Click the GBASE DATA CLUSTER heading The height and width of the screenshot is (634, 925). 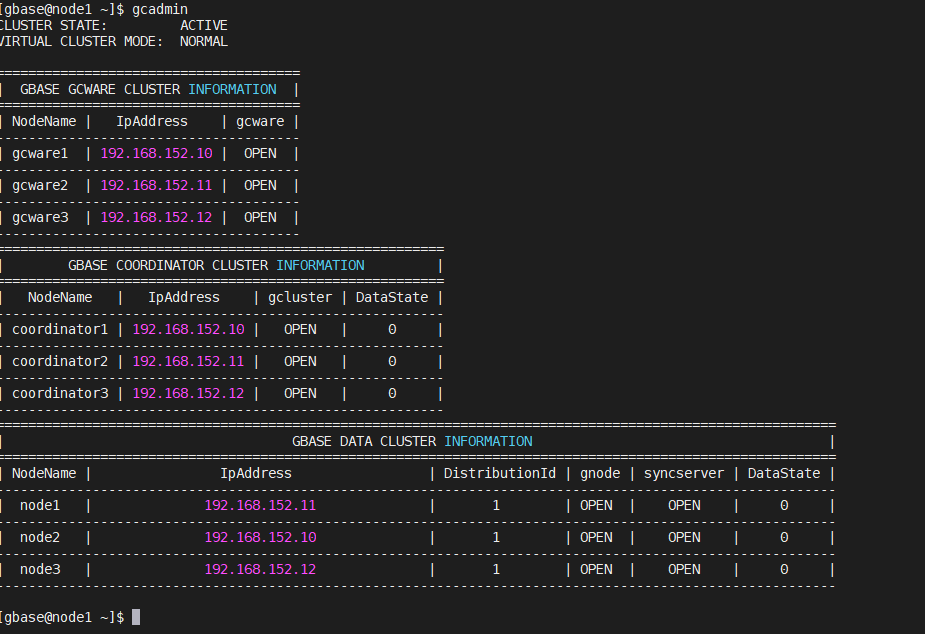pos(364,441)
